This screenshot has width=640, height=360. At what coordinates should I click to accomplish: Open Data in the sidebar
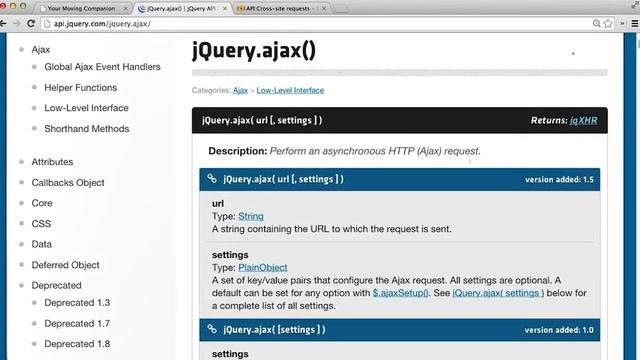[42, 244]
